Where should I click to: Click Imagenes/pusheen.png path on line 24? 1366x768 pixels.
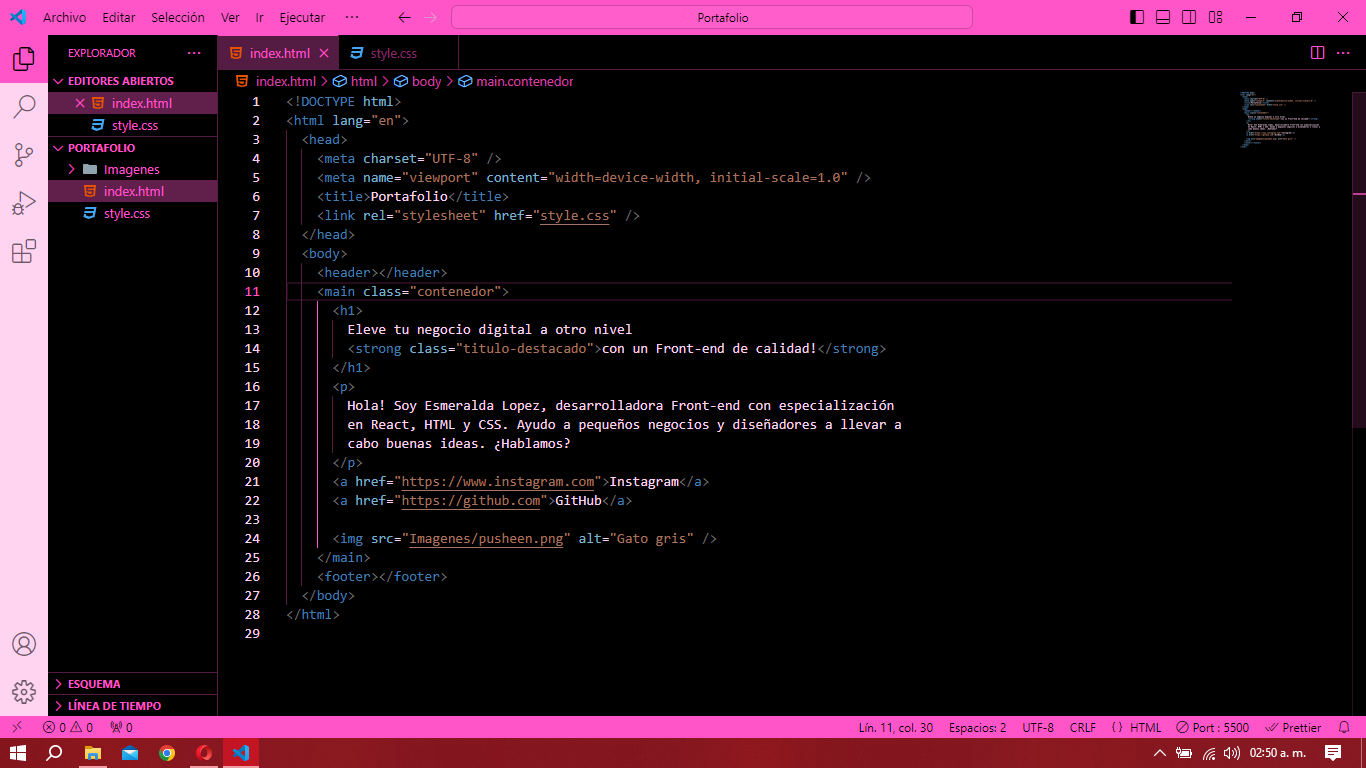coord(486,538)
